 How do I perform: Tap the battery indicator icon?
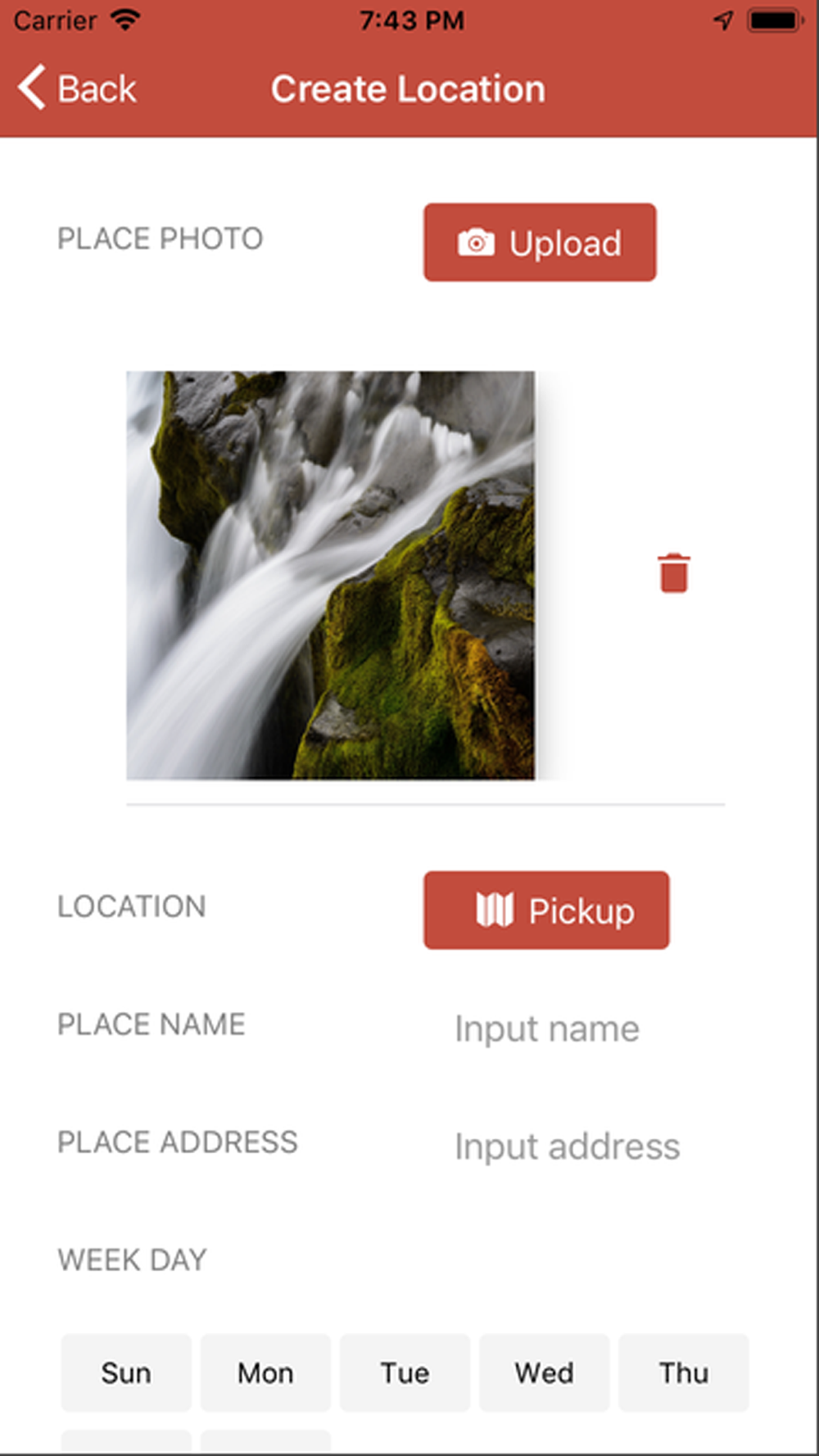coord(775,20)
